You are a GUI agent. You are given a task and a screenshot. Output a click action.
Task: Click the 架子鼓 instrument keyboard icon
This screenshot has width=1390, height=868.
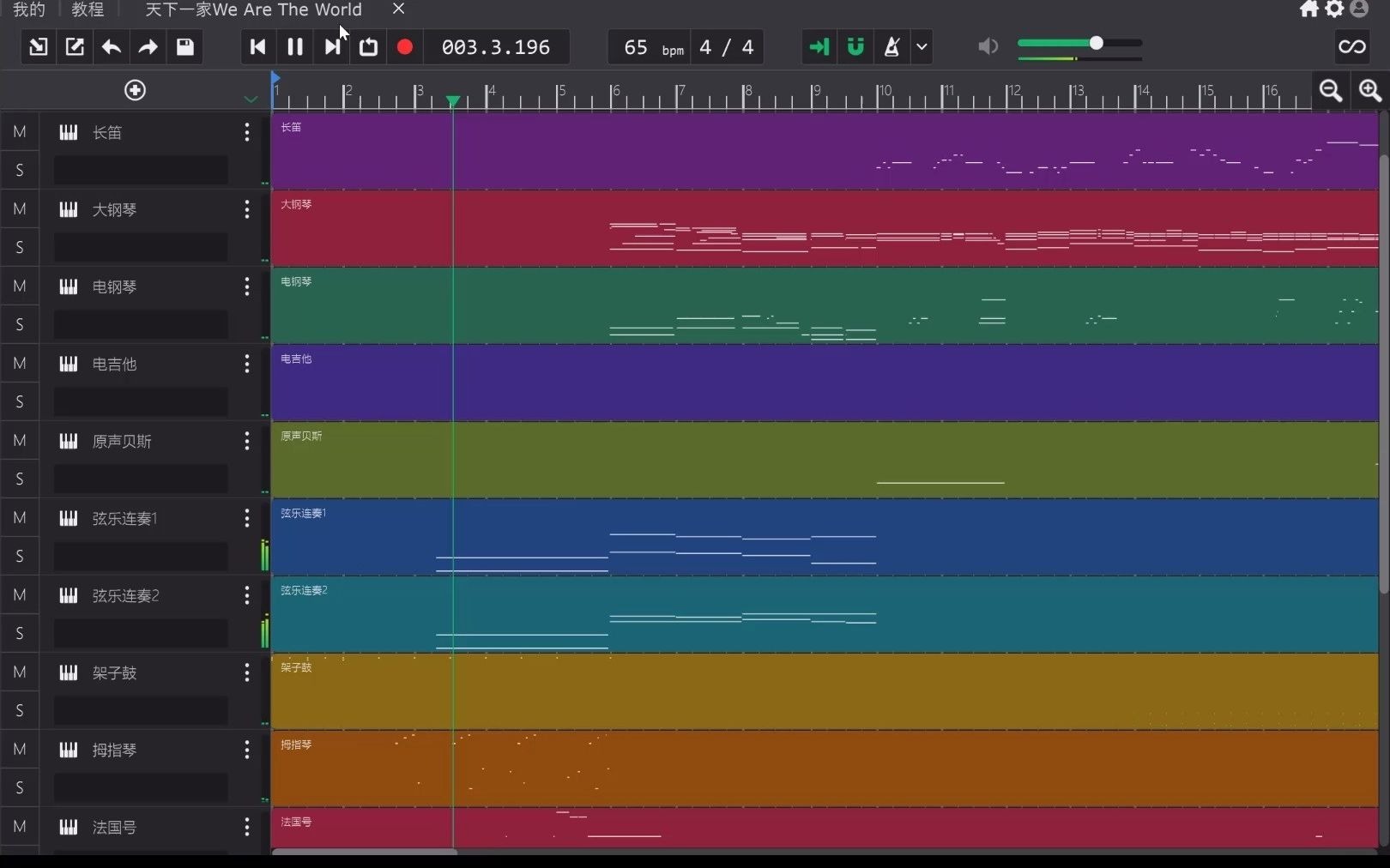point(69,672)
